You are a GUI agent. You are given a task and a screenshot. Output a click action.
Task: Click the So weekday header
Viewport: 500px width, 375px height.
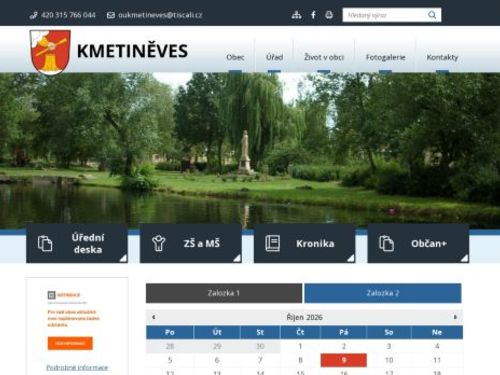pyautogui.click(x=389, y=332)
